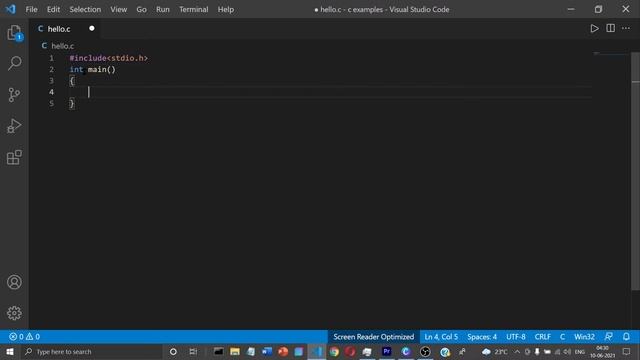Click Win32 configuration in status bar
640x360 pixels.
pyautogui.click(x=584, y=337)
